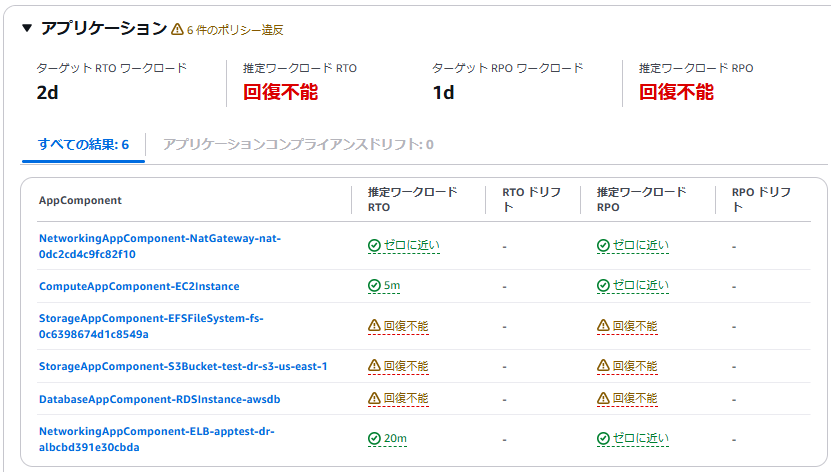This screenshot has width=831, height=472.
Task: Click the policy violation warning icon
Action: pyautogui.click(x=178, y=29)
